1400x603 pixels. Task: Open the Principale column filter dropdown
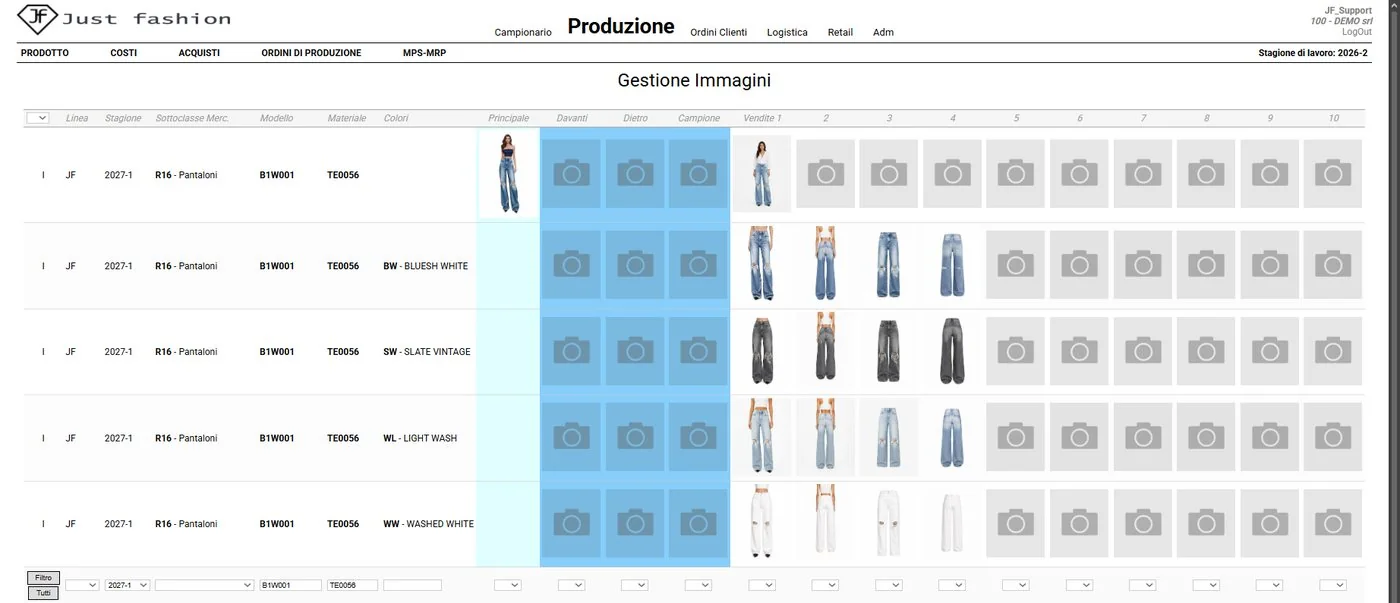point(508,585)
